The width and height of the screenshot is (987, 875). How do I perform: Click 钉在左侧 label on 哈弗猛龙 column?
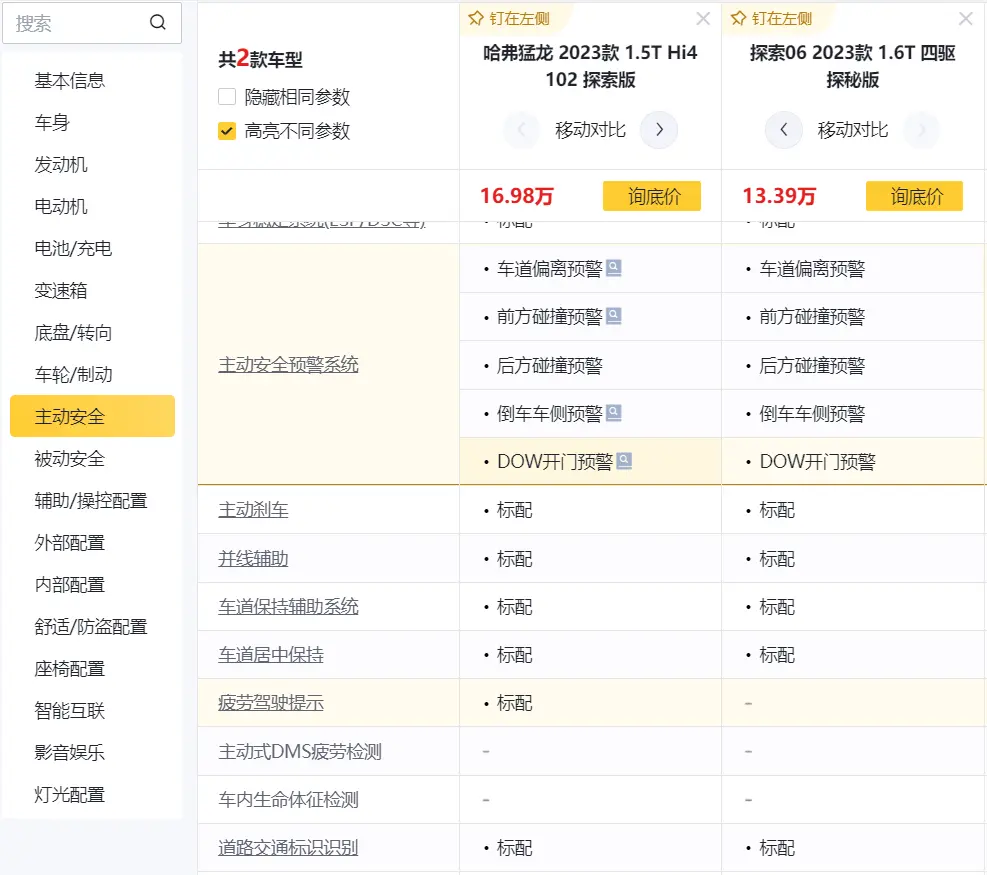pyautogui.click(x=520, y=19)
